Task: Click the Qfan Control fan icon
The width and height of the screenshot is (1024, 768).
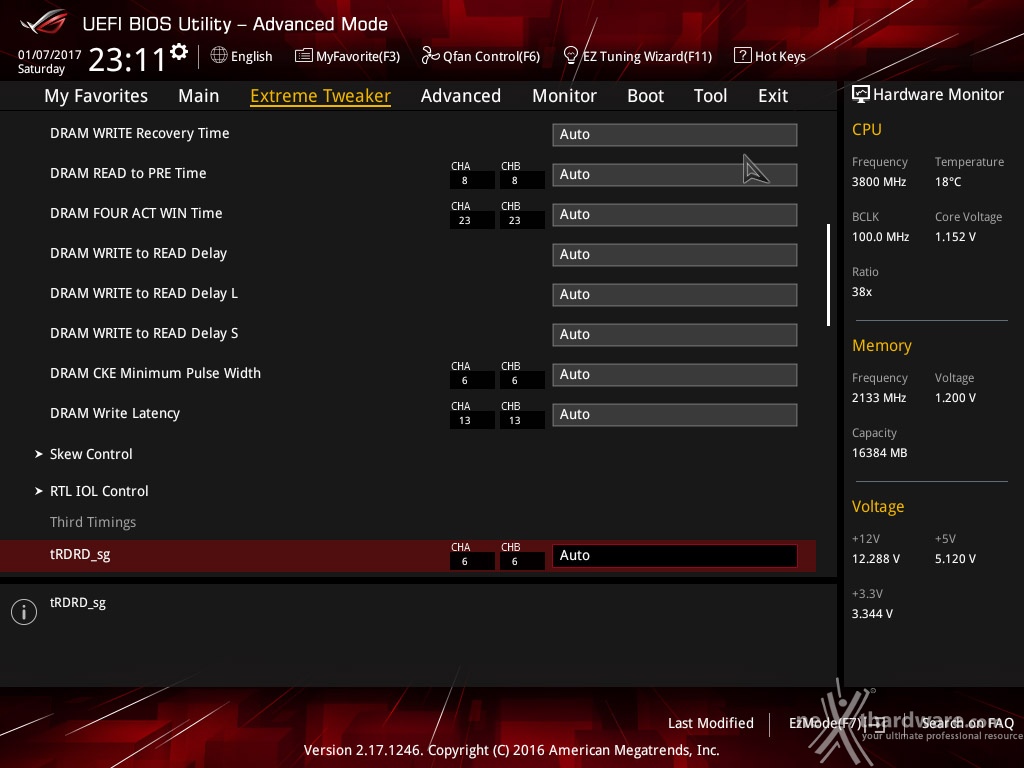Action: (430, 56)
